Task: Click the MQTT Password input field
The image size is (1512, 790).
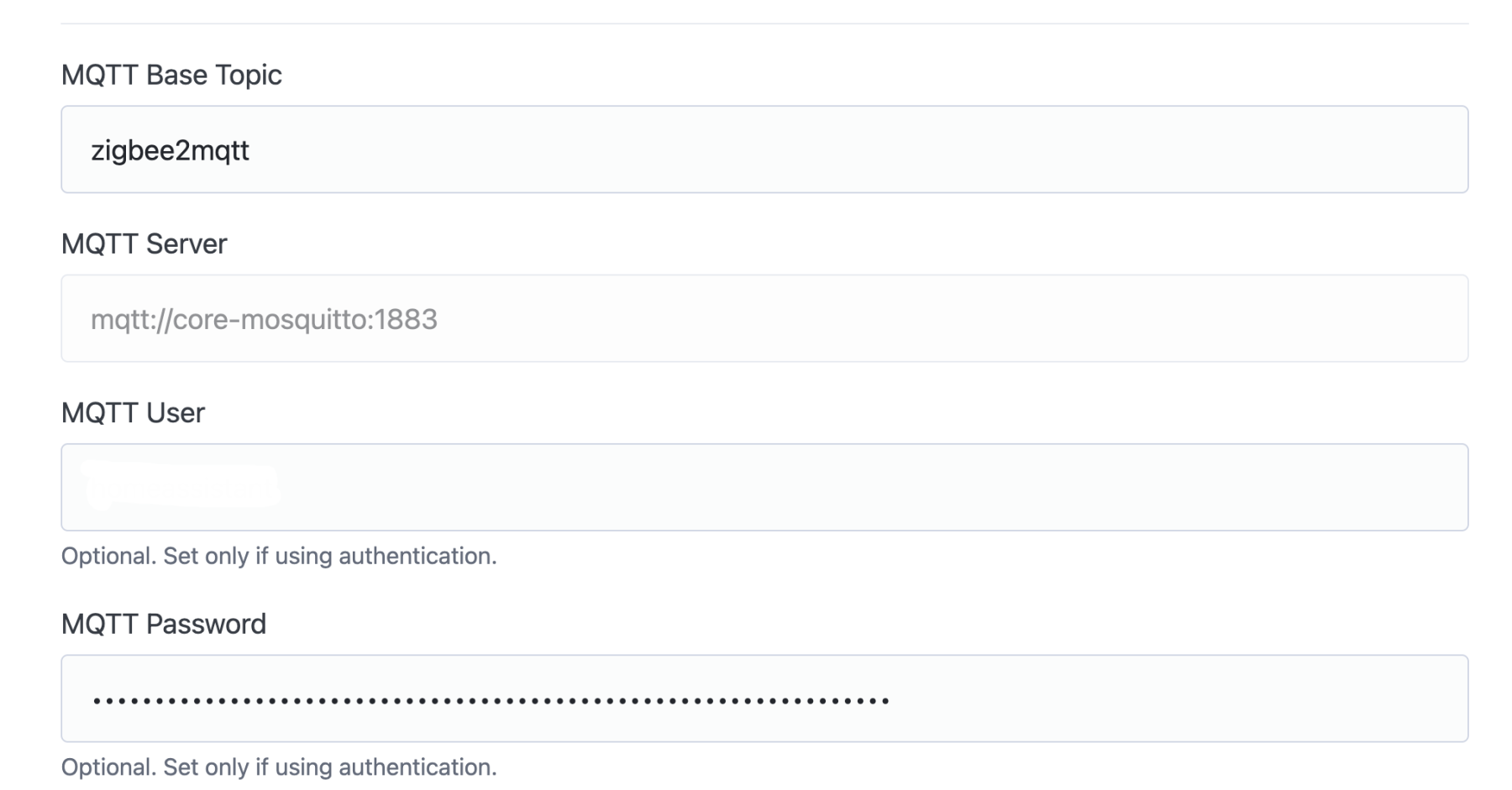Action: [756, 698]
